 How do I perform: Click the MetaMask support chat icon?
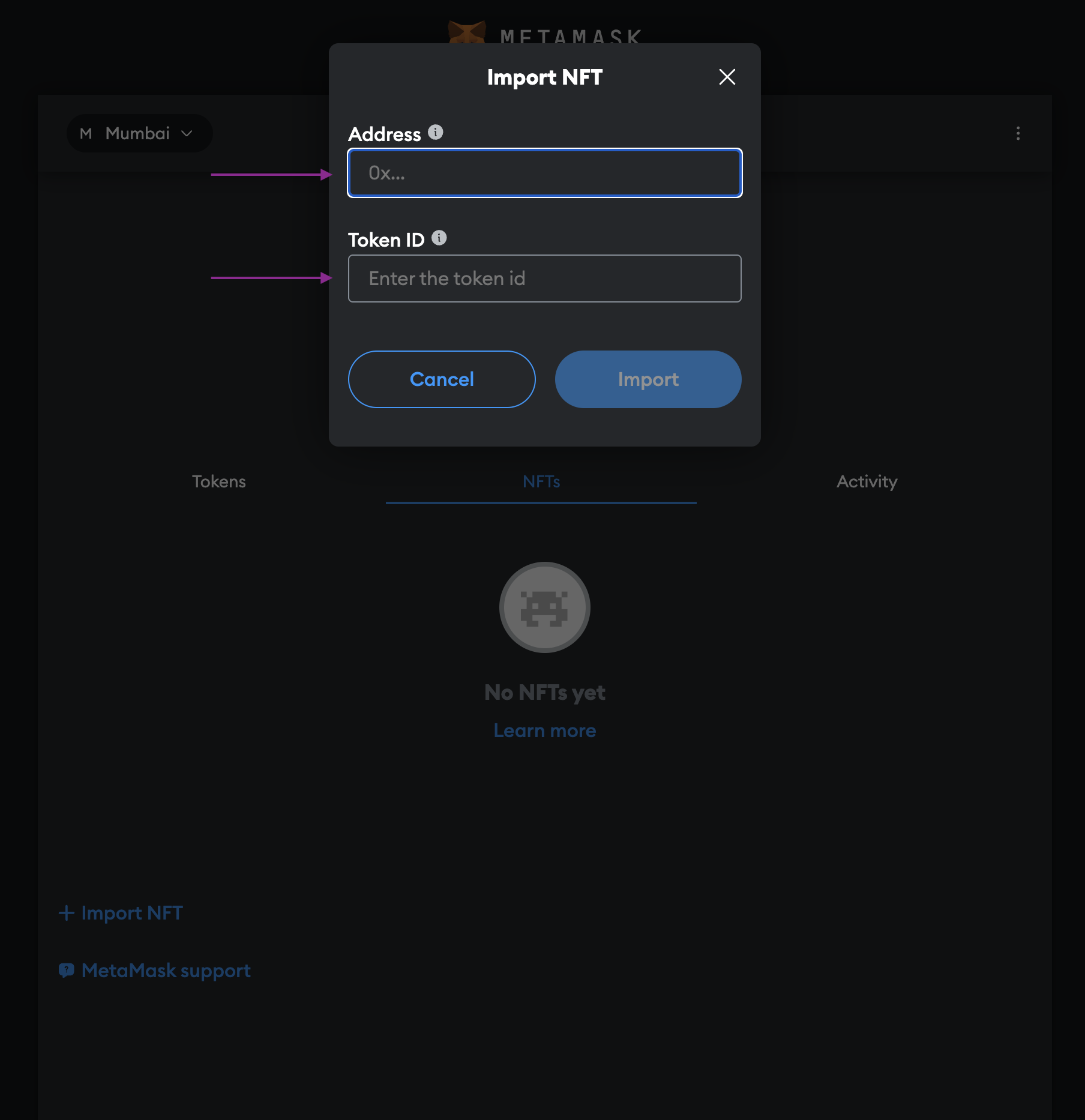point(67,971)
